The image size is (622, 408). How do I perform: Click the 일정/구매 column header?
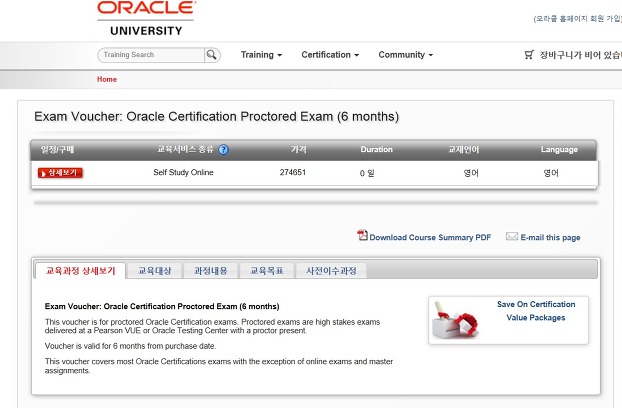pyautogui.click(x=58, y=149)
